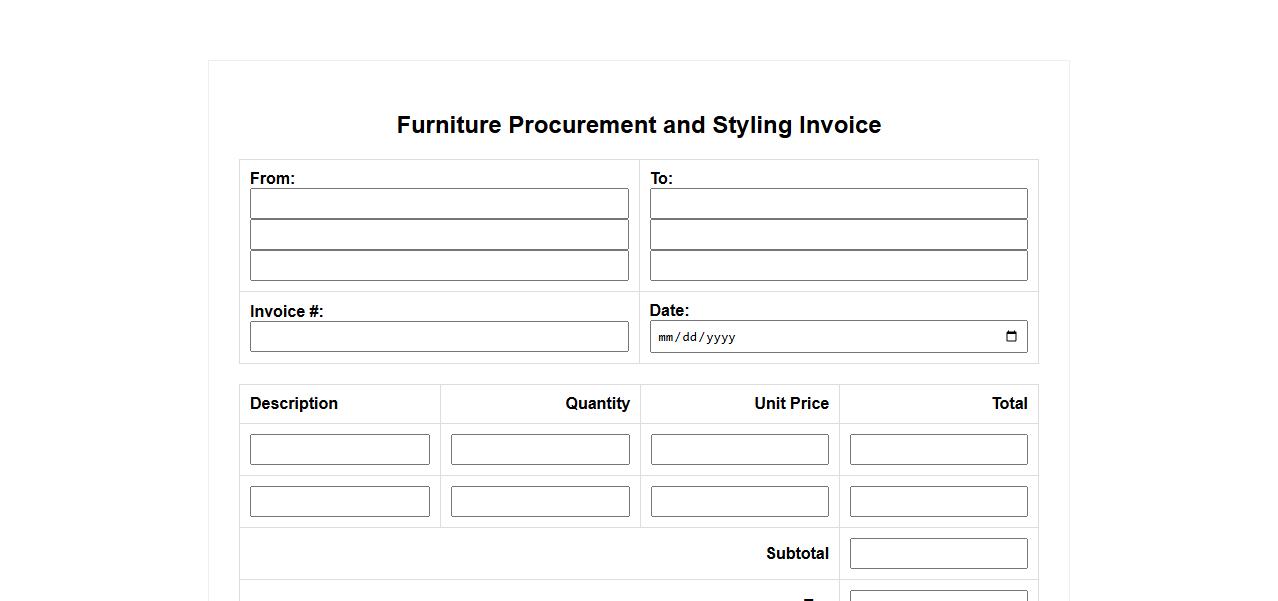1278x601 pixels.
Task: Click second row Total field
Action: click(x=938, y=502)
